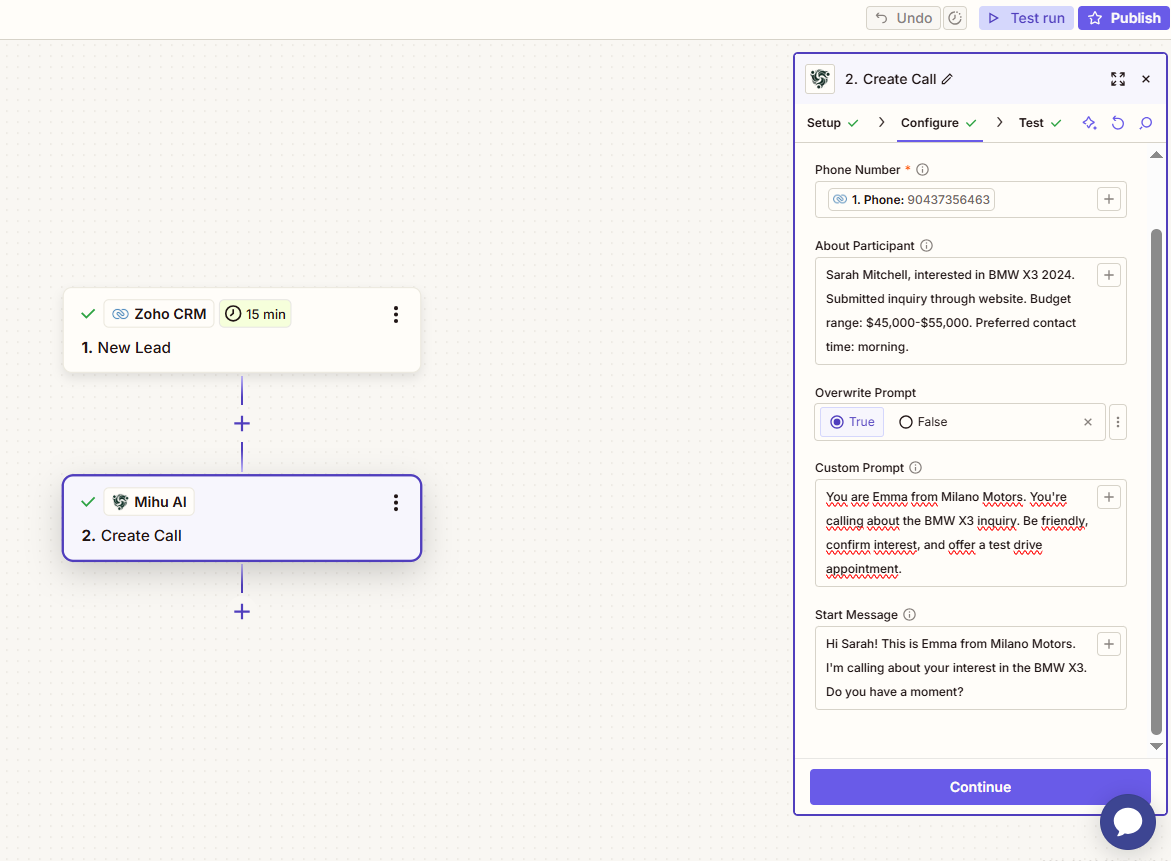This screenshot has width=1171, height=861.
Task: Select True for Overwrite Prompt
Action: pos(852,422)
